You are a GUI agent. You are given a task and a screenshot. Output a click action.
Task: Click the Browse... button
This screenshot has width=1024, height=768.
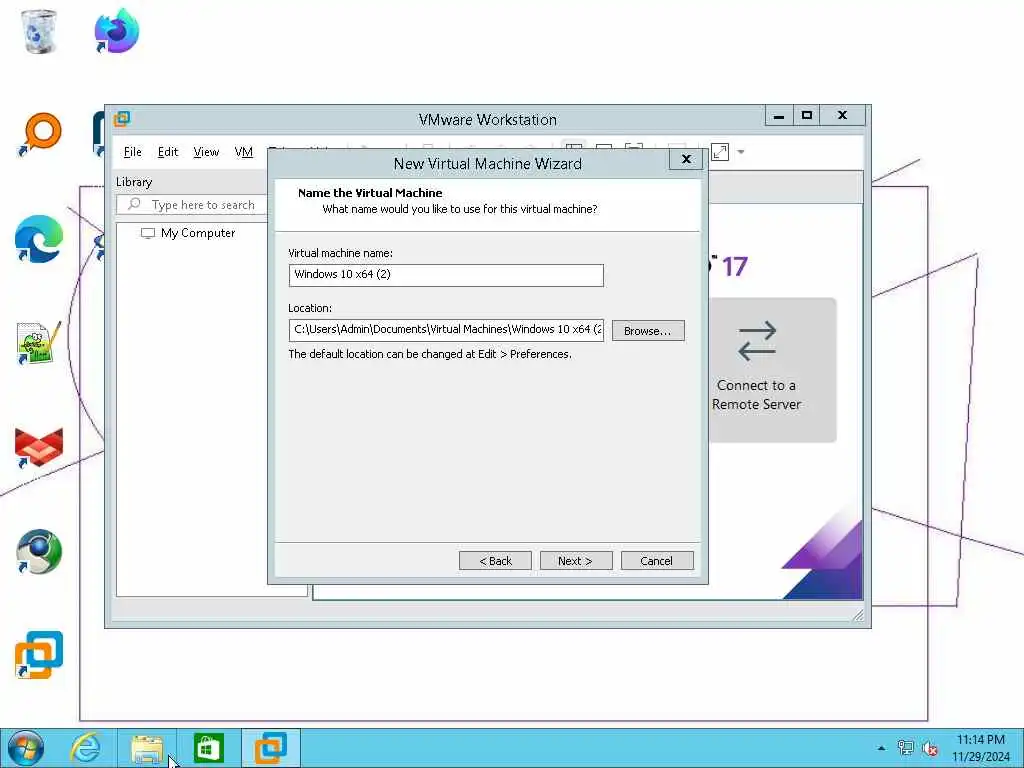coord(648,330)
